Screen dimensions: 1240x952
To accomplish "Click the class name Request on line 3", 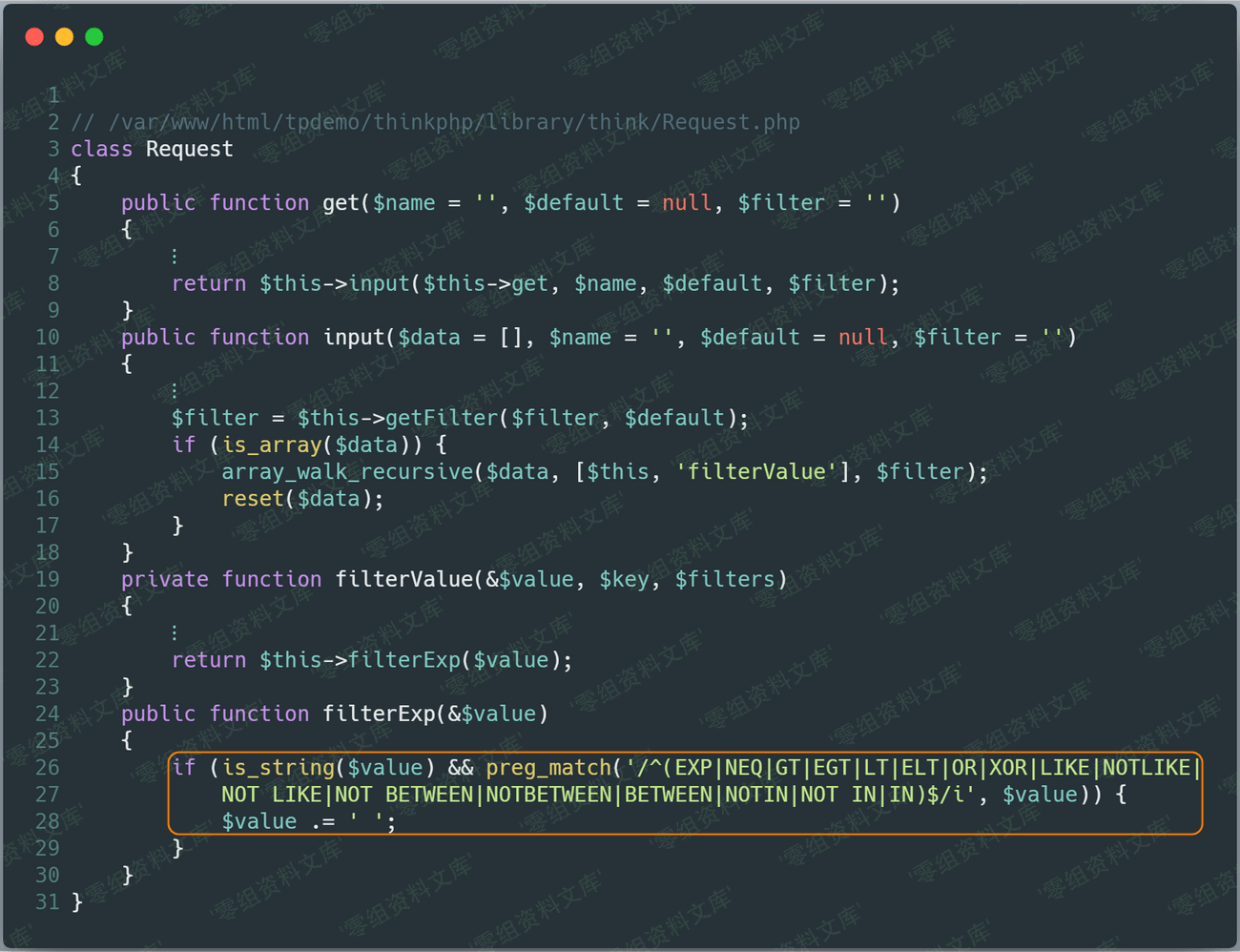I will tap(189, 149).
